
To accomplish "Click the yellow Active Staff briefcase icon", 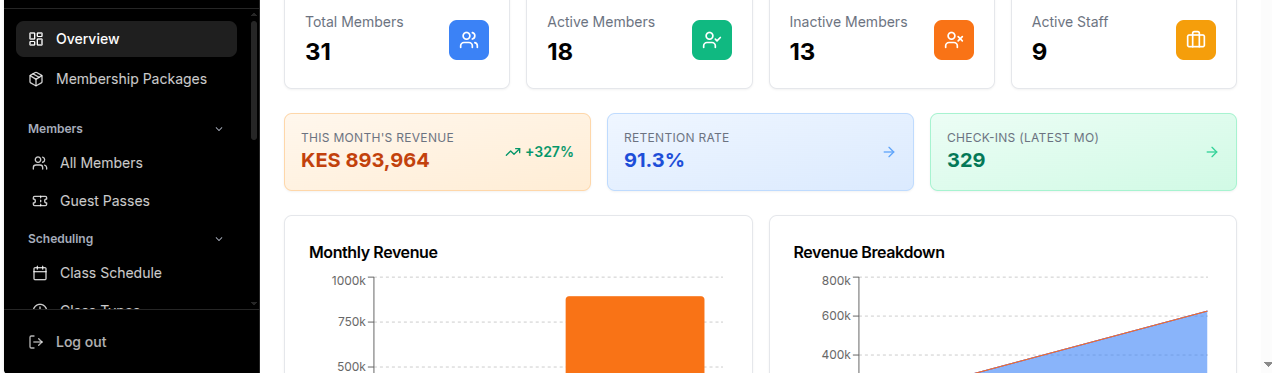I will click(1196, 40).
